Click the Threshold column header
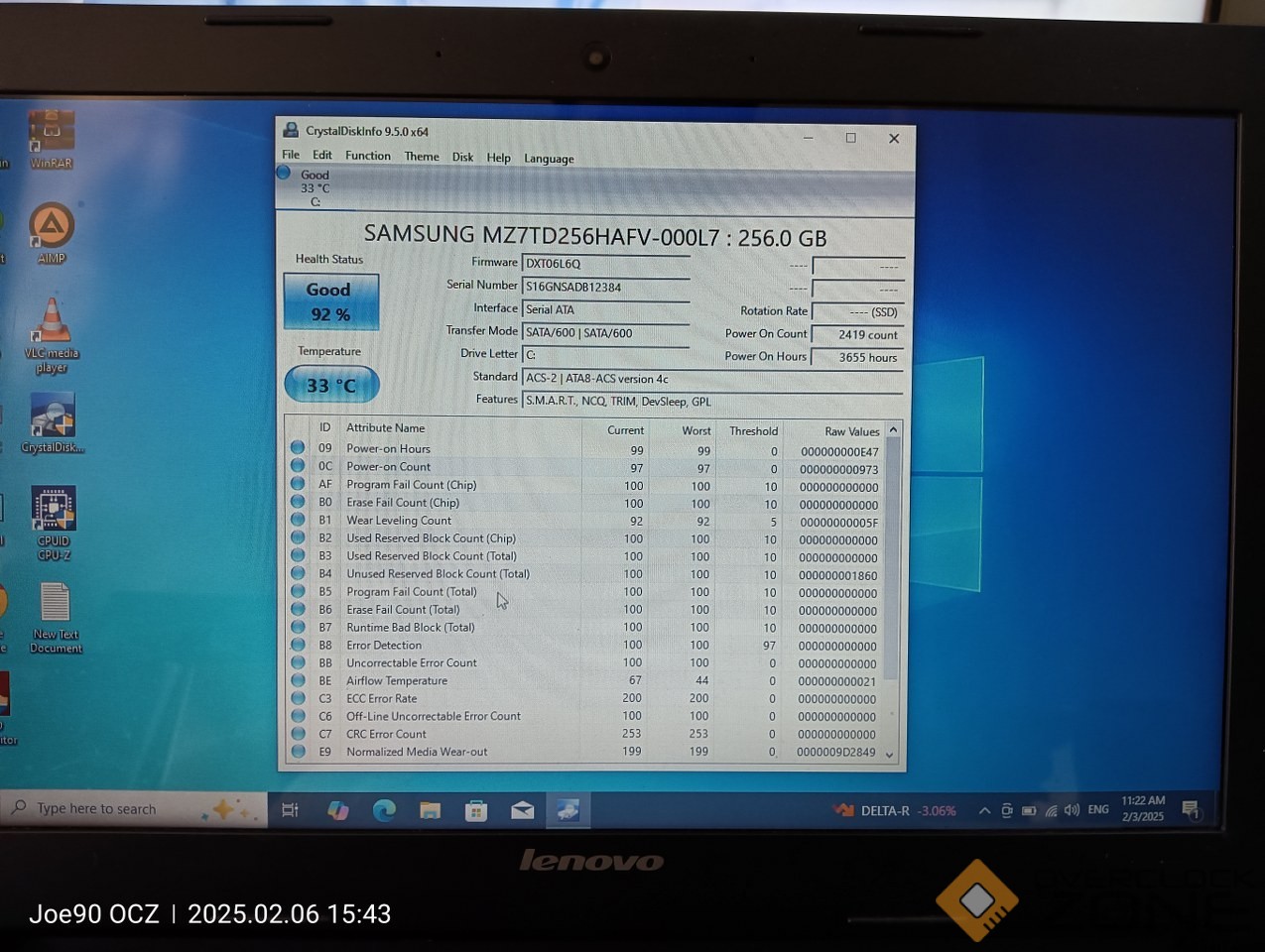The image size is (1265, 952). coord(753,430)
